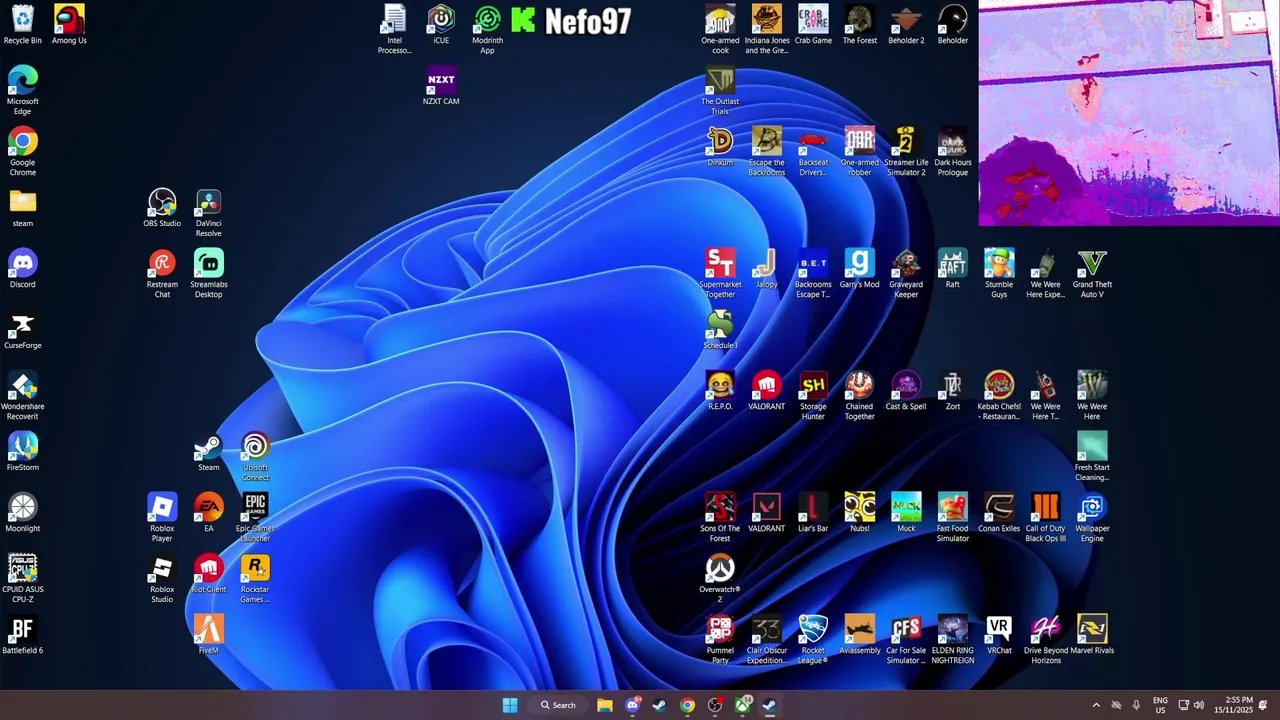Launch CurseForge
Image resolution: width=1280 pixels, height=720 pixels.
[22, 330]
